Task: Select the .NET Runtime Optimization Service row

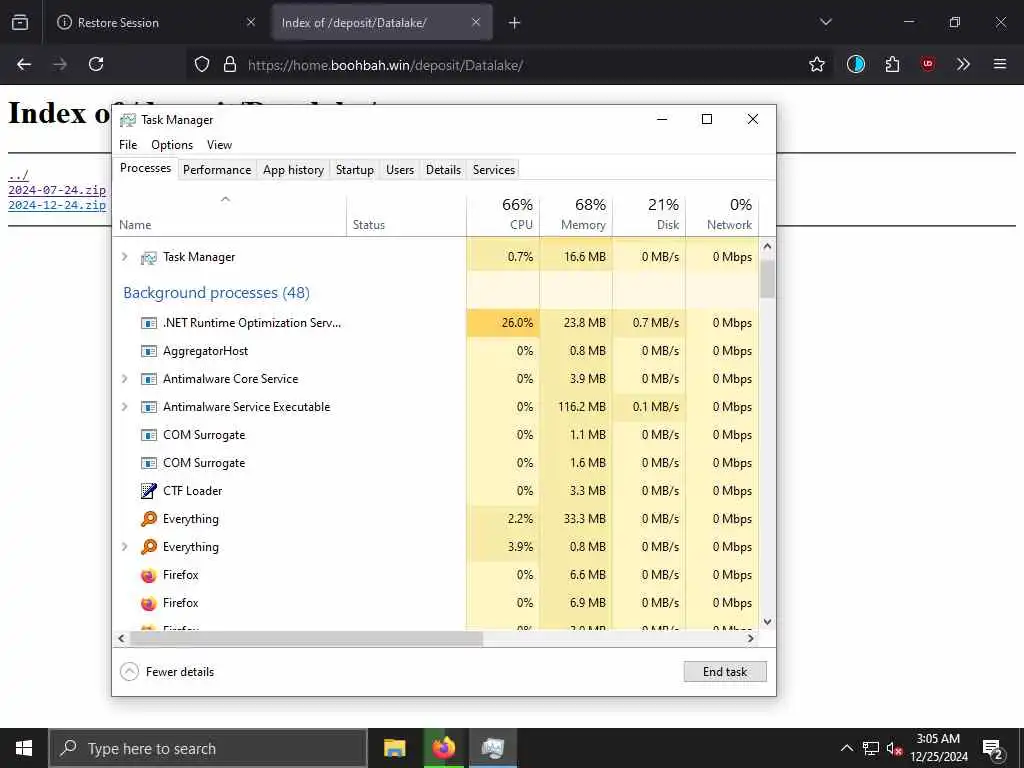Action: click(x=436, y=323)
